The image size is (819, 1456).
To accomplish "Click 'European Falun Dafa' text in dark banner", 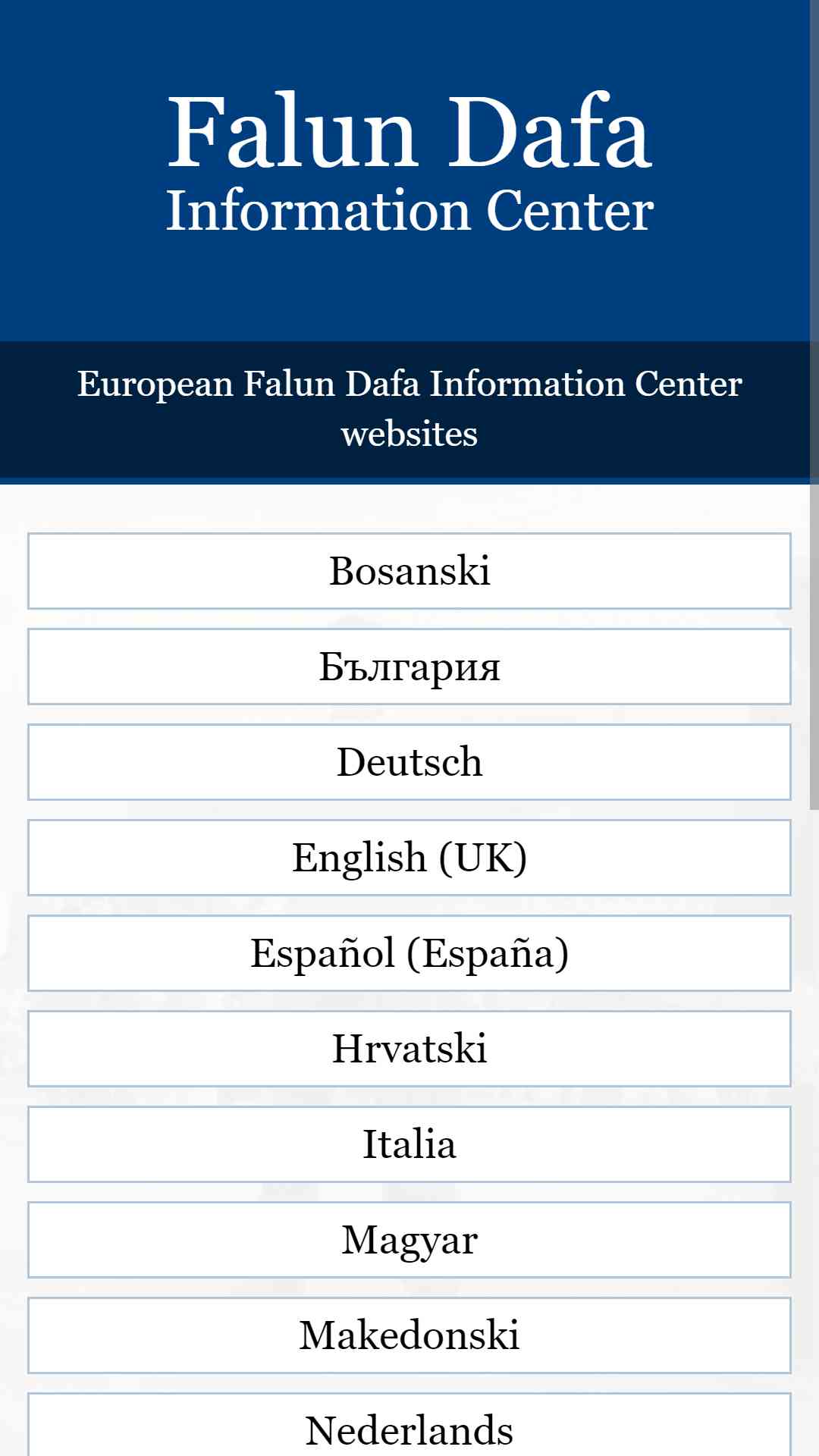I will click(249, 384).
